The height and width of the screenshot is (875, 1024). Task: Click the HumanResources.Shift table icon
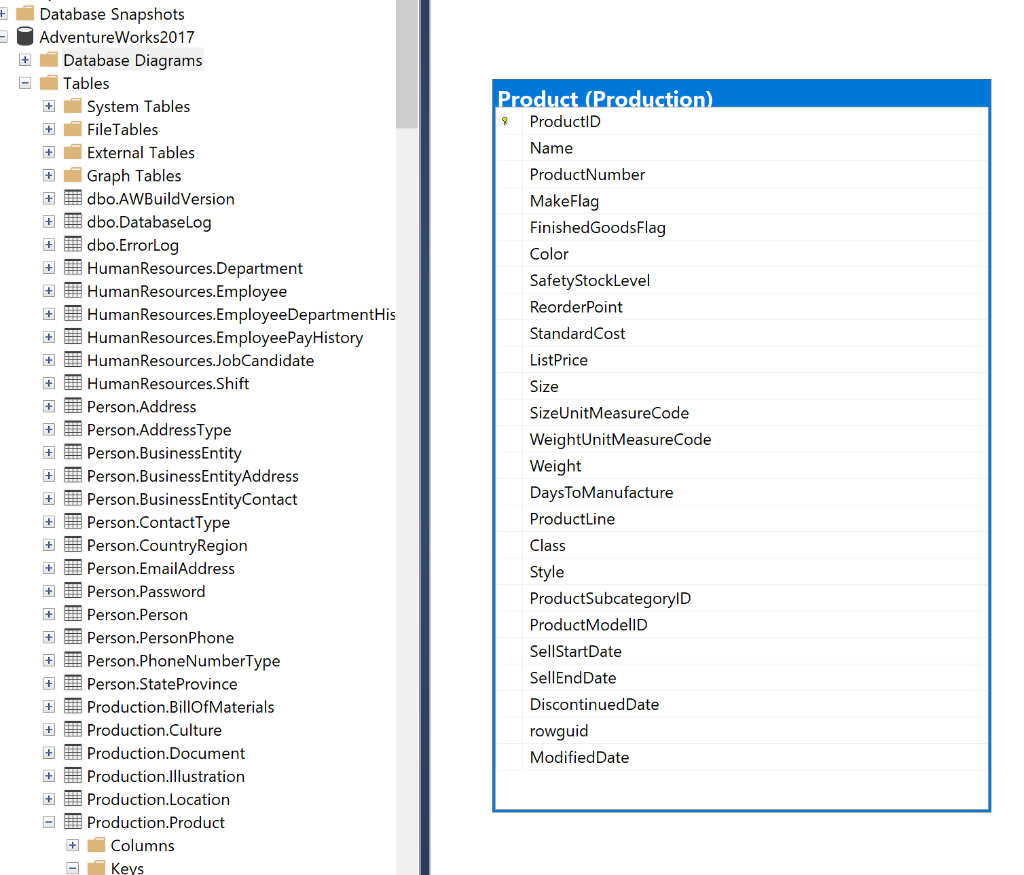pyautogui.click(x=72, y=383)
